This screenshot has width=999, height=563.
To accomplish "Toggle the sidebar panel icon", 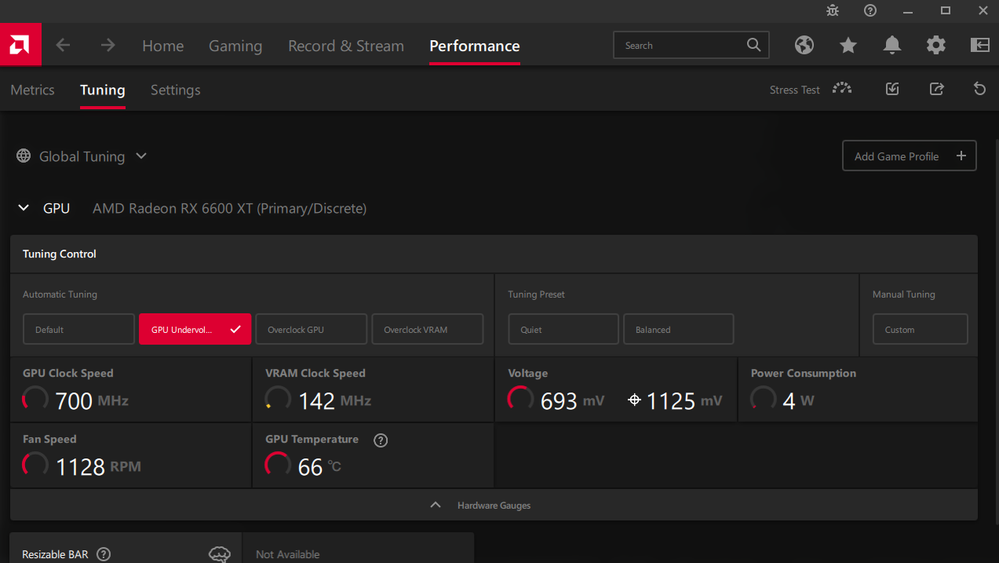I will pos(980,45).
